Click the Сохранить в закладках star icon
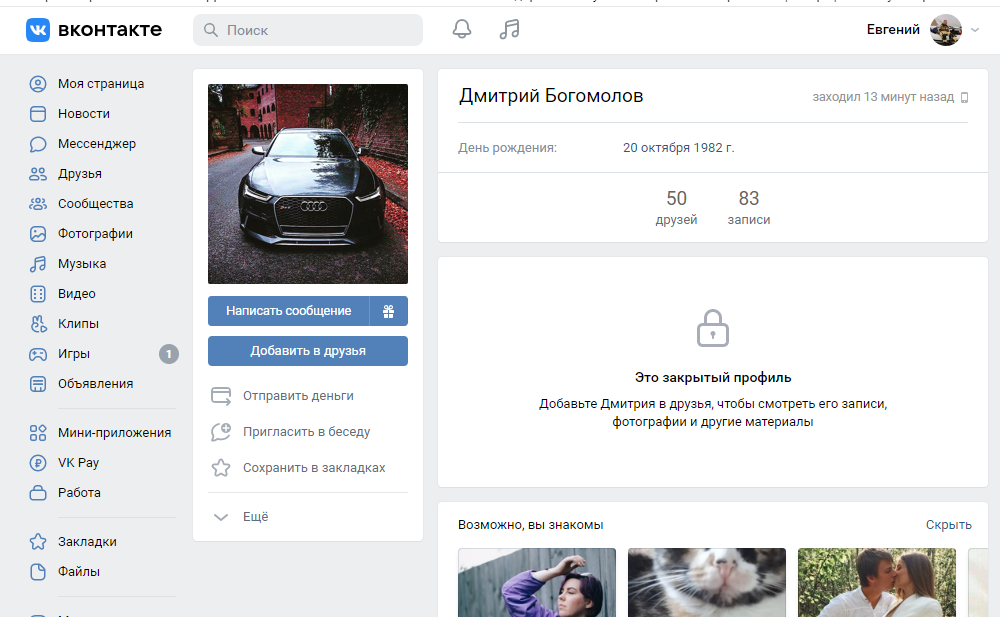Viewport: 1000px width, 617px height. [x=221, y=468]
